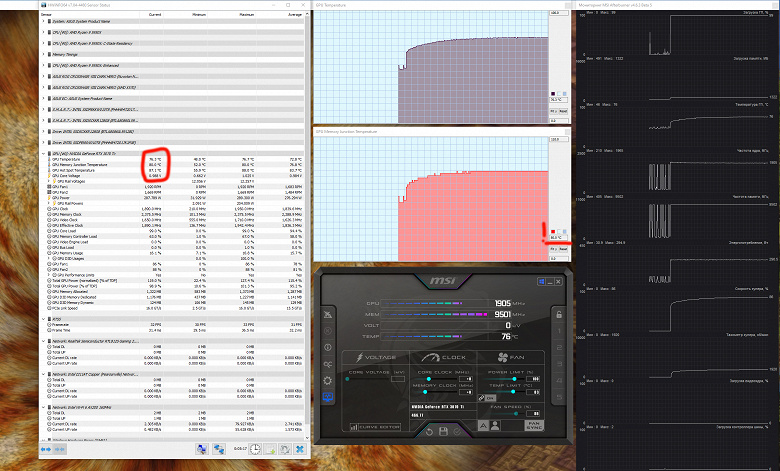Show the Afterburner information icon
The image size is (780, 471).
[327, 347]
